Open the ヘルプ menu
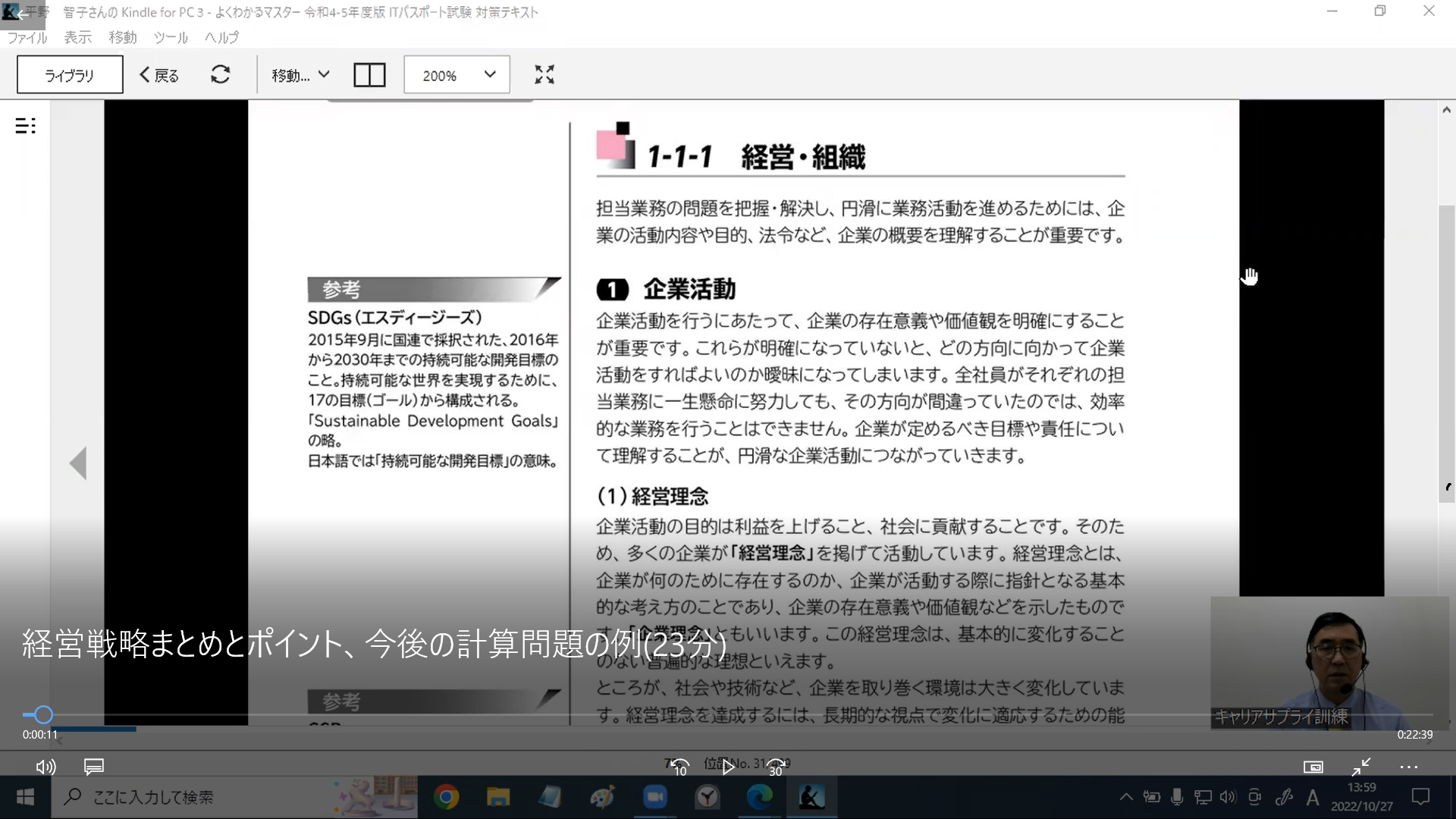Screen dimensions: 1456x819 click(x=221, y=37)
